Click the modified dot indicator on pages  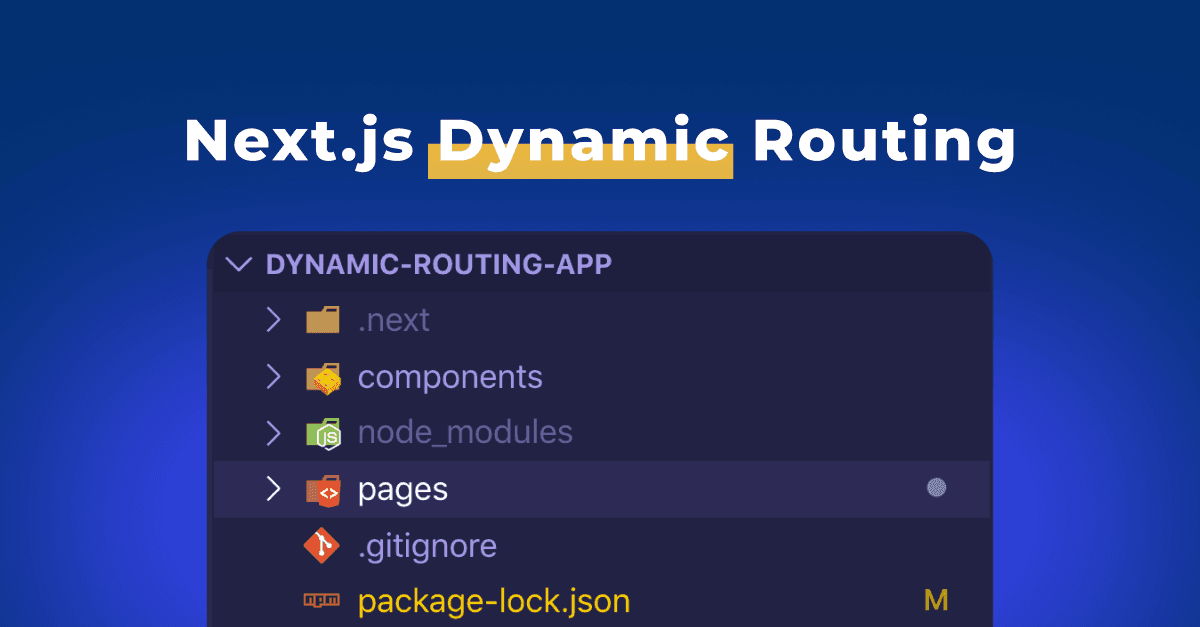(936, 488)
